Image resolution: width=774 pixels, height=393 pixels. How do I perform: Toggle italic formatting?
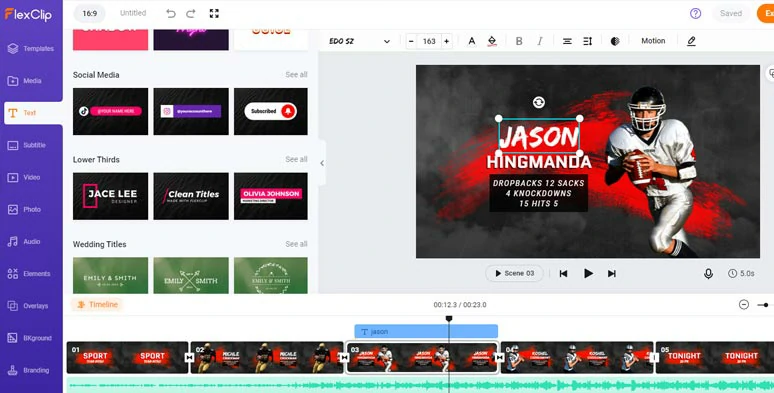point(540,41)
